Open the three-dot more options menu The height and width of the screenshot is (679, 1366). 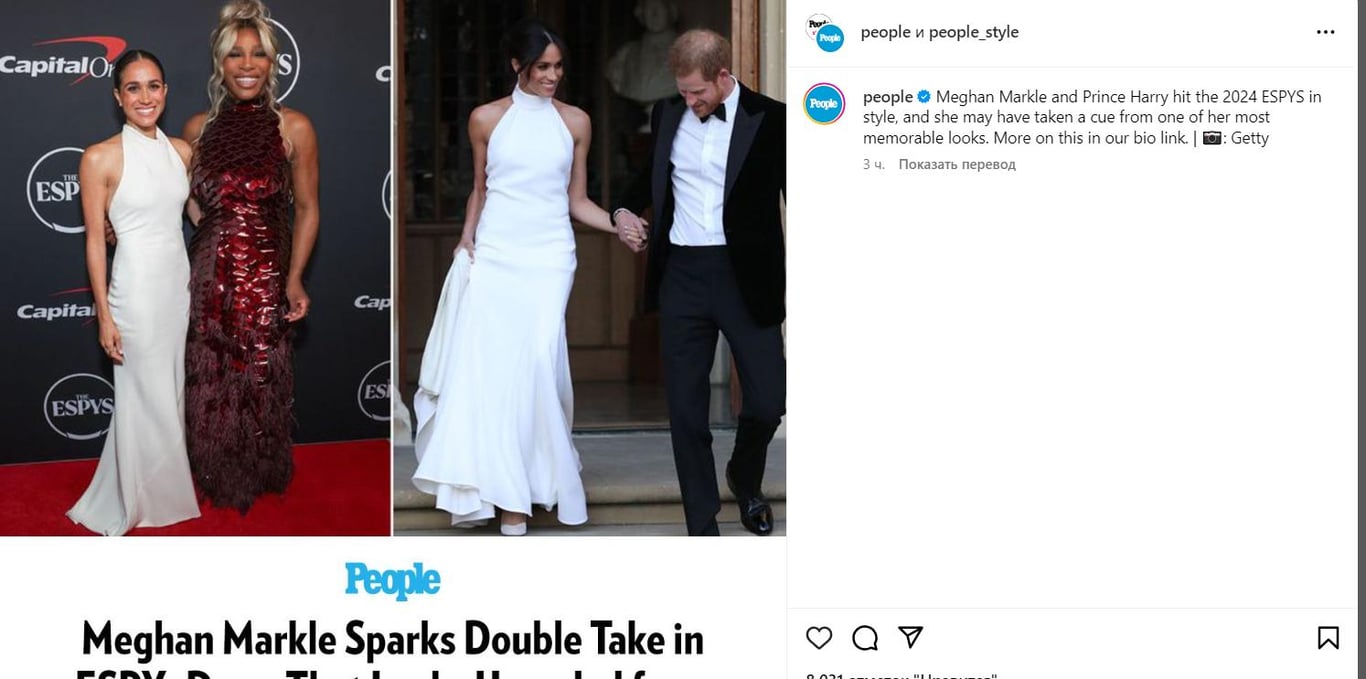[x=1326, y=32]
